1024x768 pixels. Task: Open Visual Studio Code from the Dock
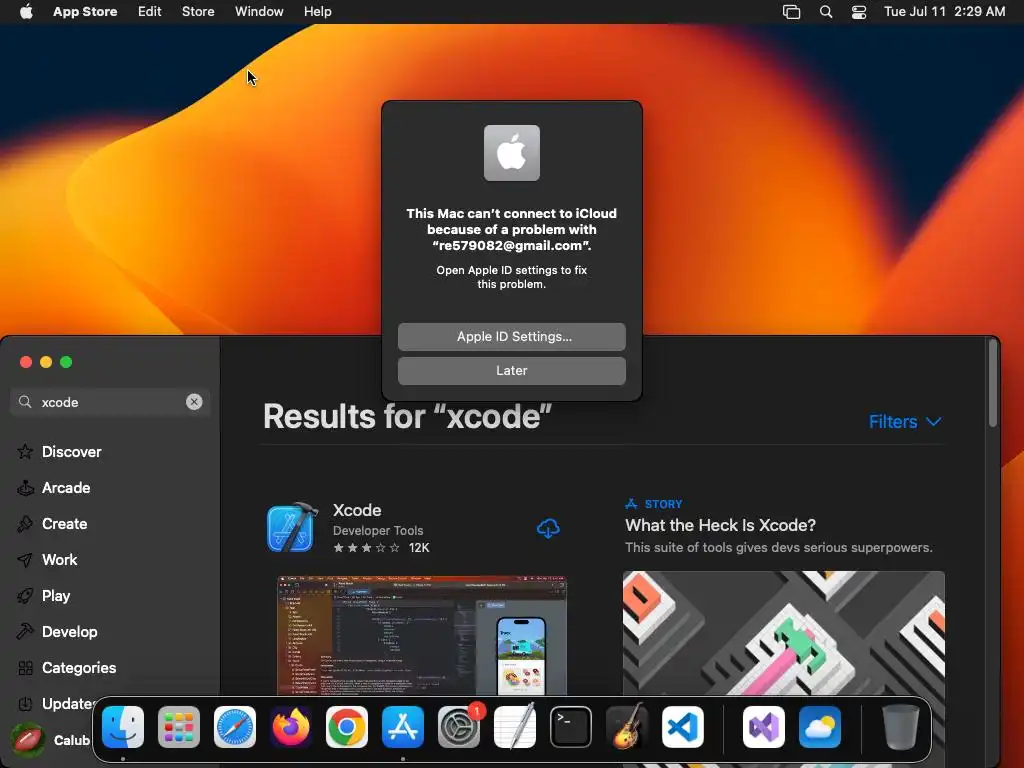[x=683, y=727]
